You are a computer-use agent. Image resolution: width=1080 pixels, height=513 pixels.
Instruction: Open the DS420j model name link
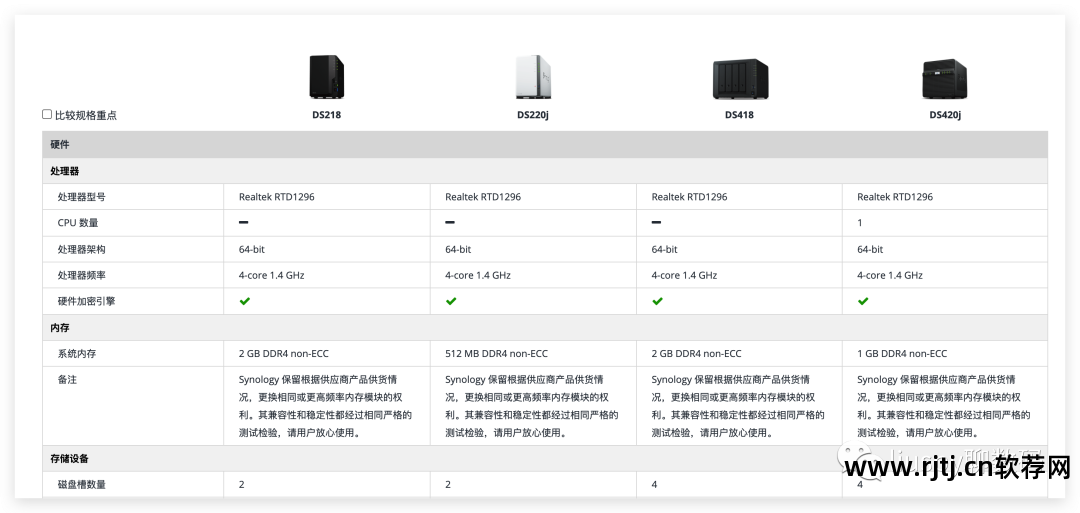click(x=944, y=115)
